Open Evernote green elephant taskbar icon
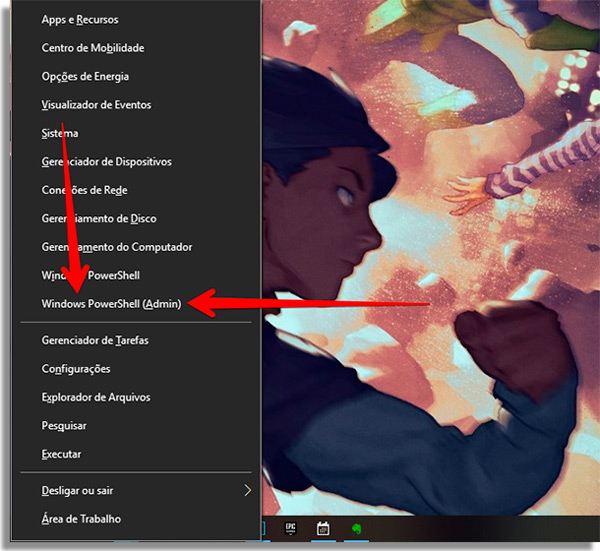Image resolution: width=600 pixels, height=551 pixels. pos(357,529)
